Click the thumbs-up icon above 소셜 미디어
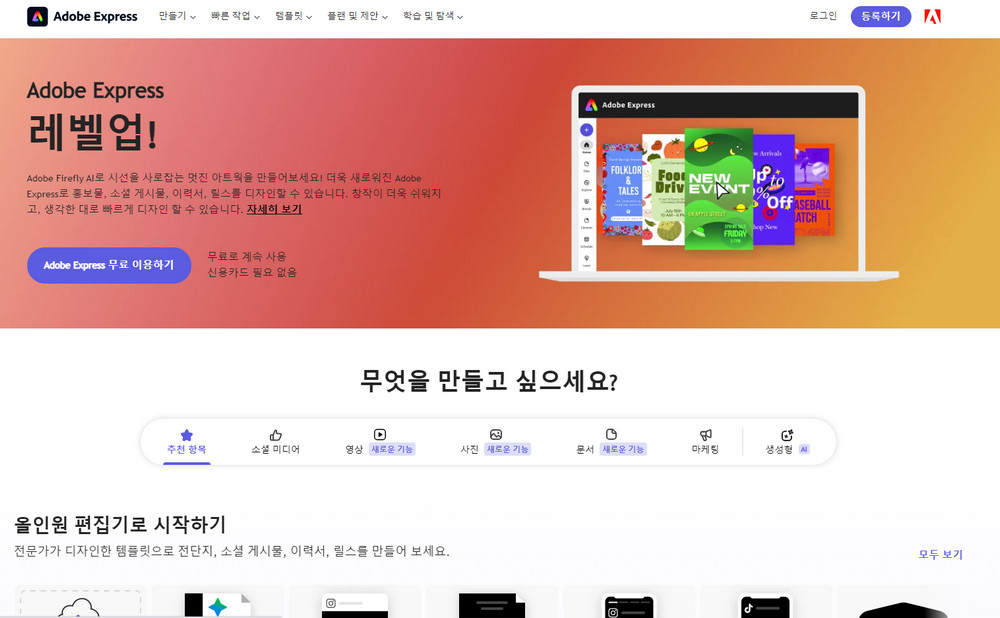 (276, 435)
